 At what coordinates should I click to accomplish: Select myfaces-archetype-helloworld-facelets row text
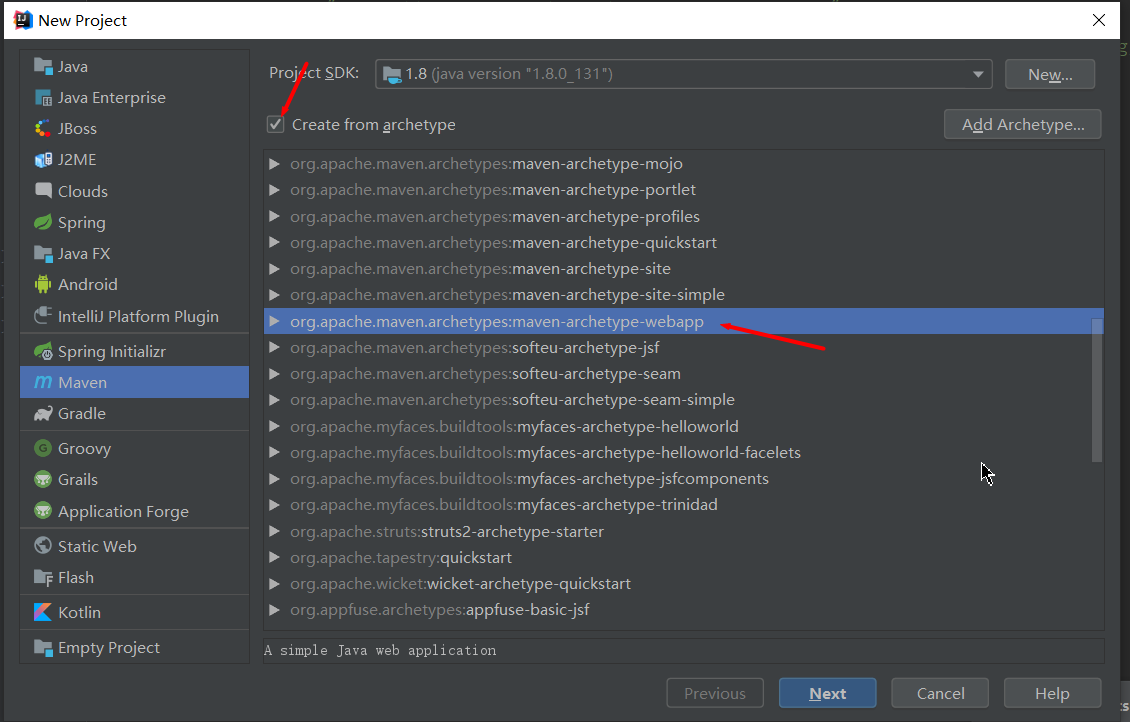(x=546, y=453)
